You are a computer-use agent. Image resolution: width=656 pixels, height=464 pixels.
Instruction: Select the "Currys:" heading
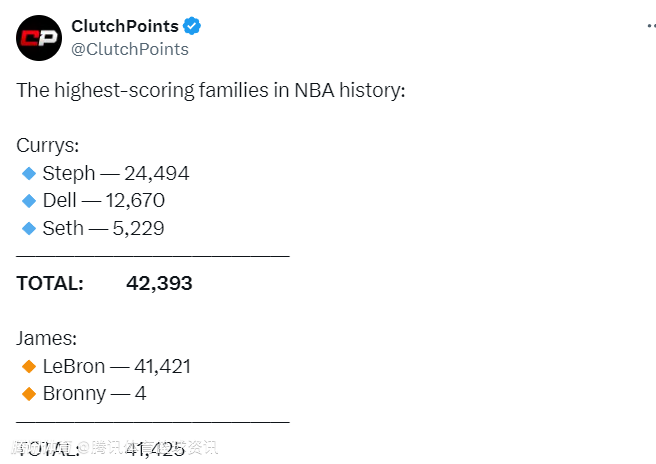[x=47, y=146]
